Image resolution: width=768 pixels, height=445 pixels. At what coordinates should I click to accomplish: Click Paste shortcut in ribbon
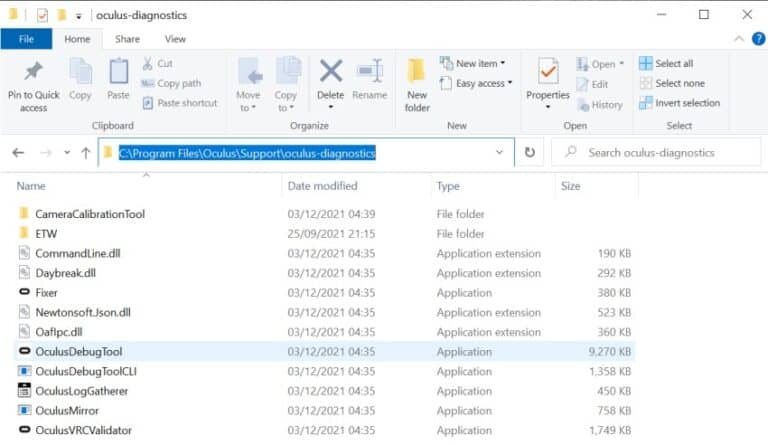[180, 103]
